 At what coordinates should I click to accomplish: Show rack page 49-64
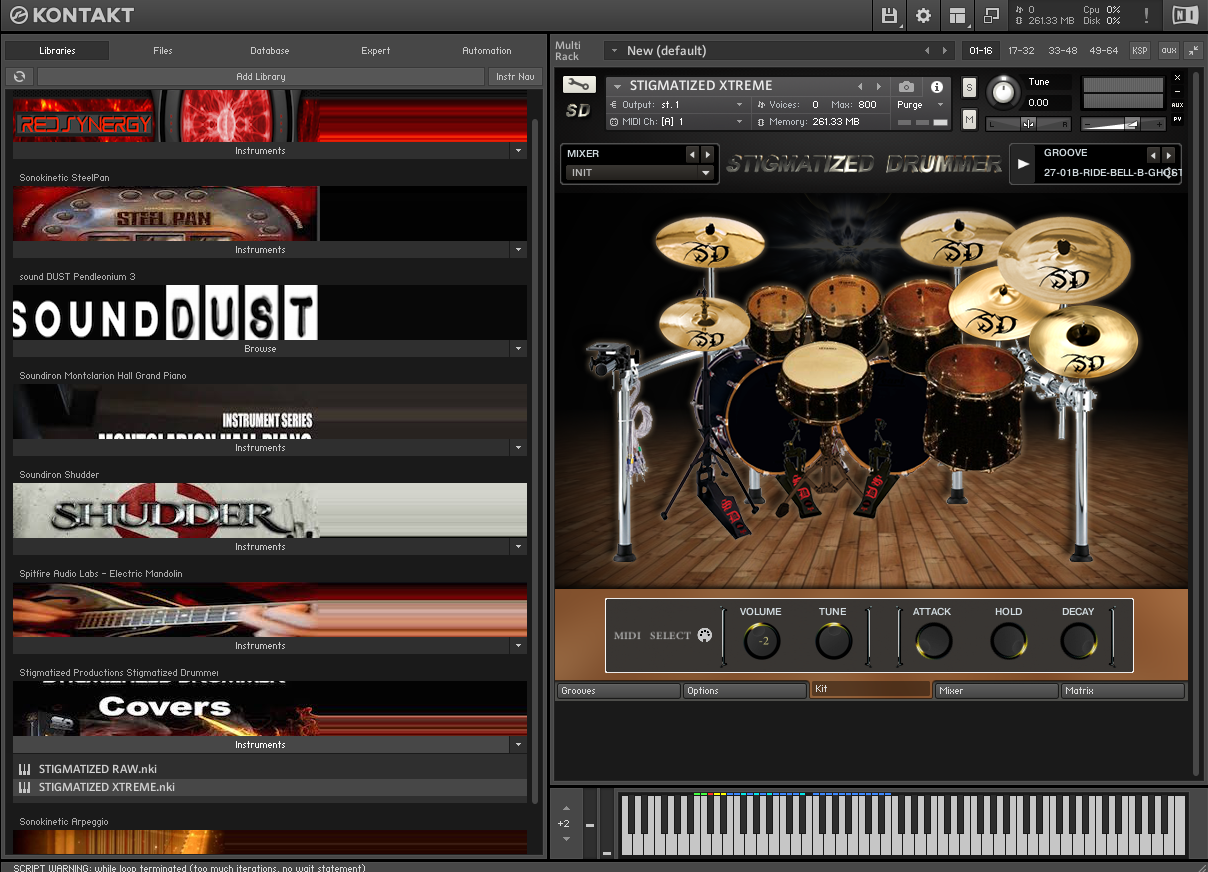click(1104, 50)
